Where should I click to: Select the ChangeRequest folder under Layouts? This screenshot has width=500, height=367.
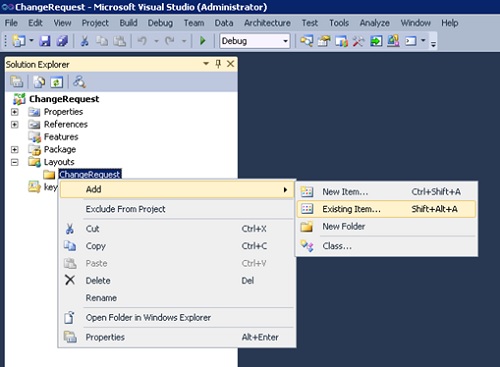click(89, 174)
